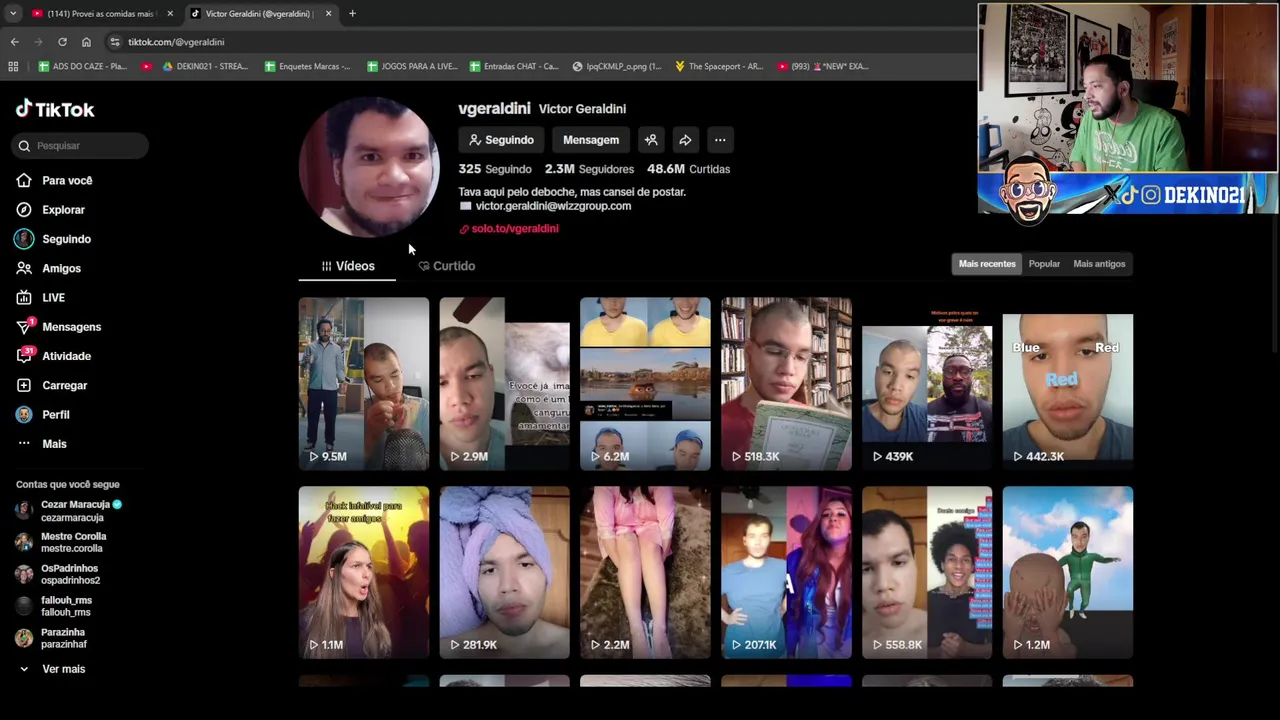
Task: Open Carregar upload page
Action: pos(51,385)
